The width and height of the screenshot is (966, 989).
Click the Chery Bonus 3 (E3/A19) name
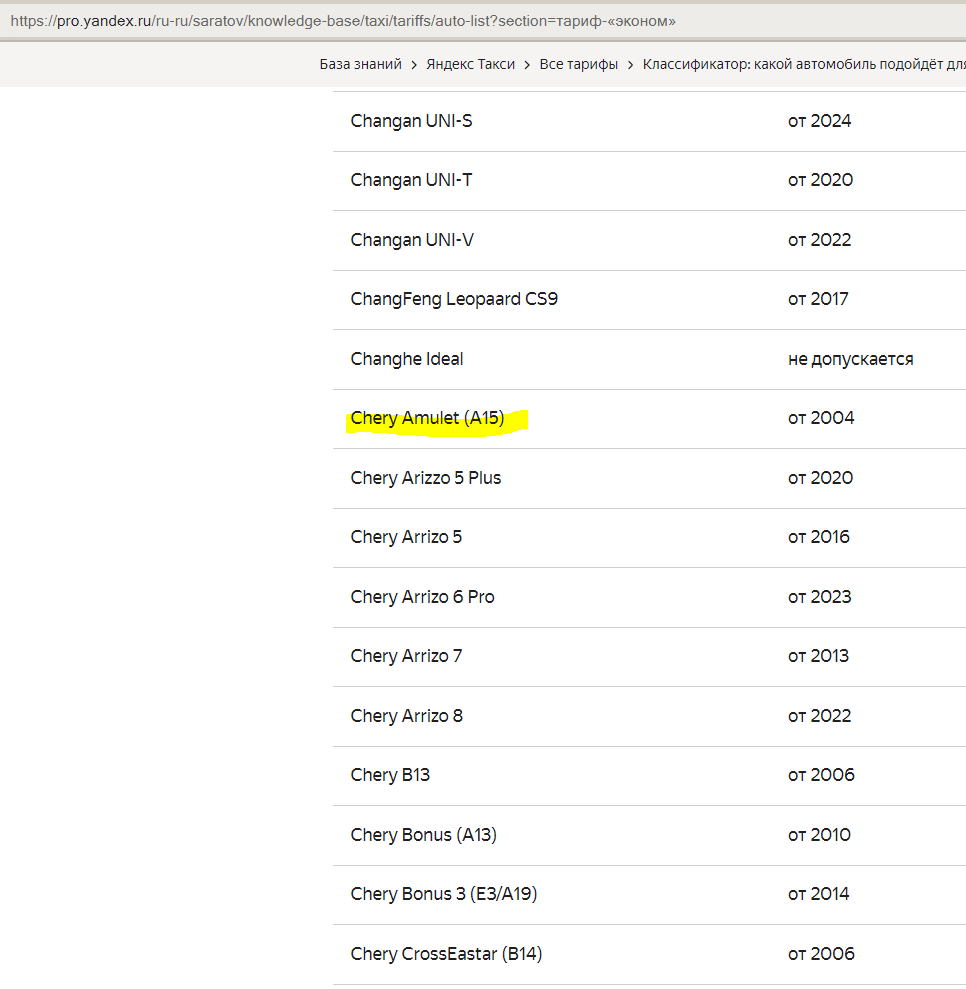coord(444,894)
